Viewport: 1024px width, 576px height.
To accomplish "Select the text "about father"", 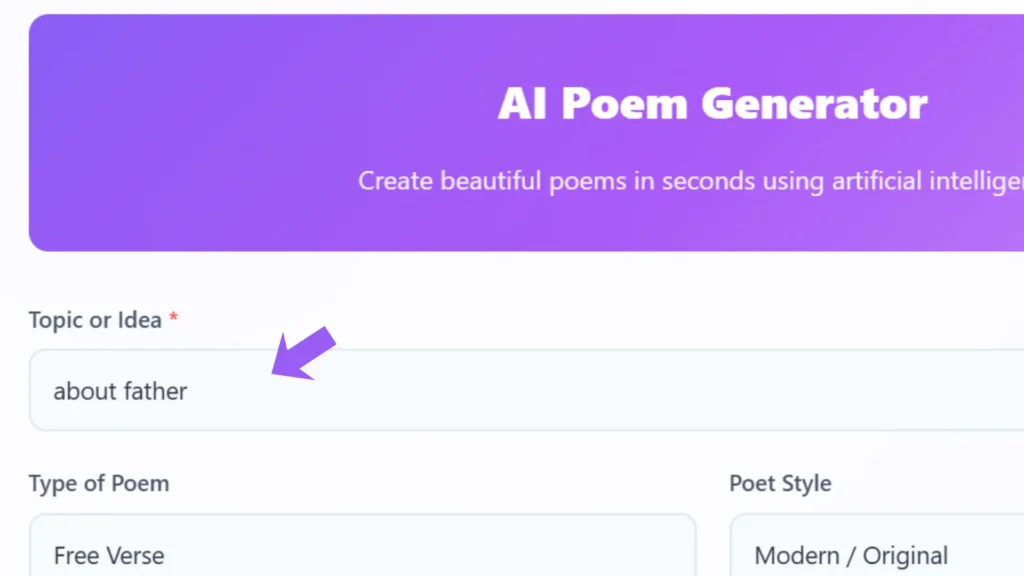I will [120, 391].
